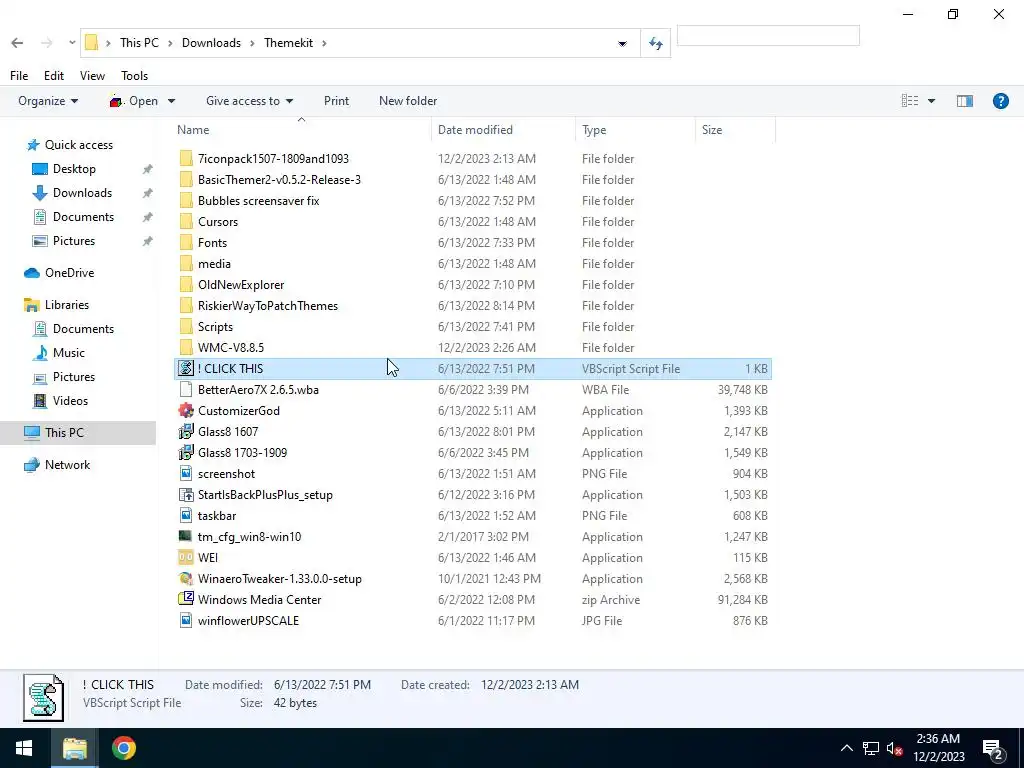Sort by the Date modified column header

504,130
